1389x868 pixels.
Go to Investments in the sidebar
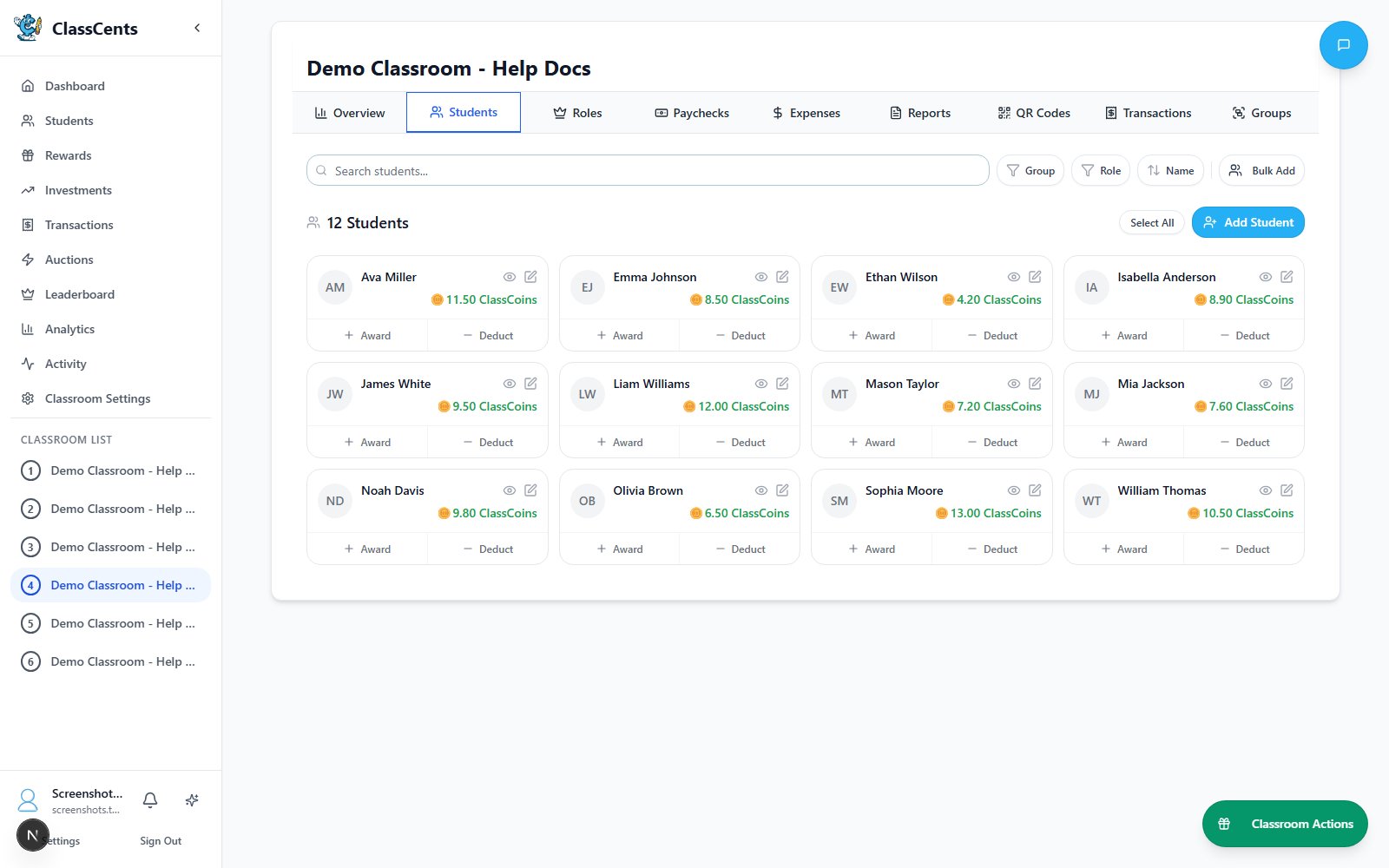pyautogui.click(x=110, y=190)
